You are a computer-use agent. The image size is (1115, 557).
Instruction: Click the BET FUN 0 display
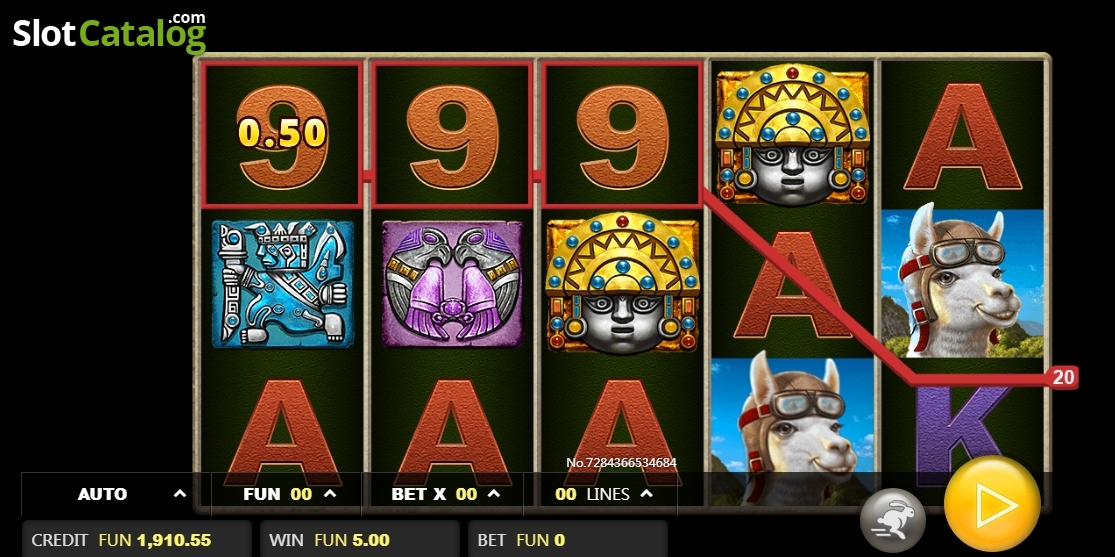(x=567, y=540)
